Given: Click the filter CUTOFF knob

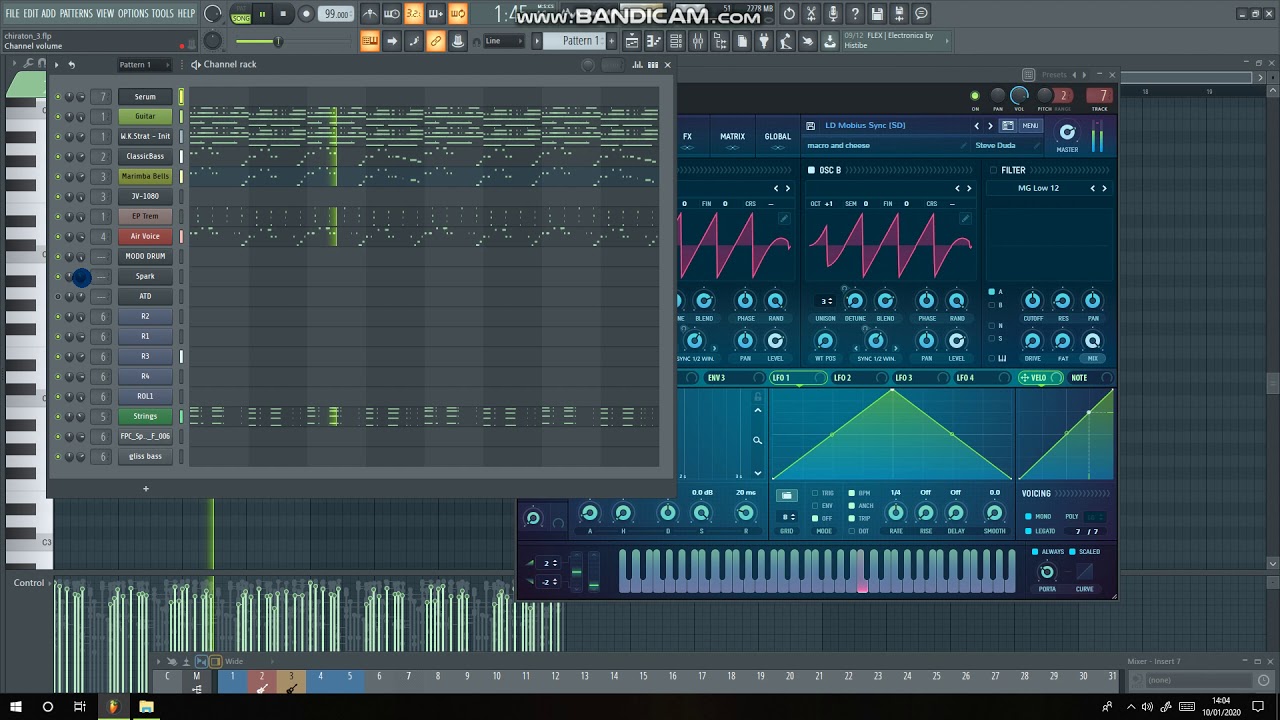Looking at the screenshot, I should pos(1033,300).
